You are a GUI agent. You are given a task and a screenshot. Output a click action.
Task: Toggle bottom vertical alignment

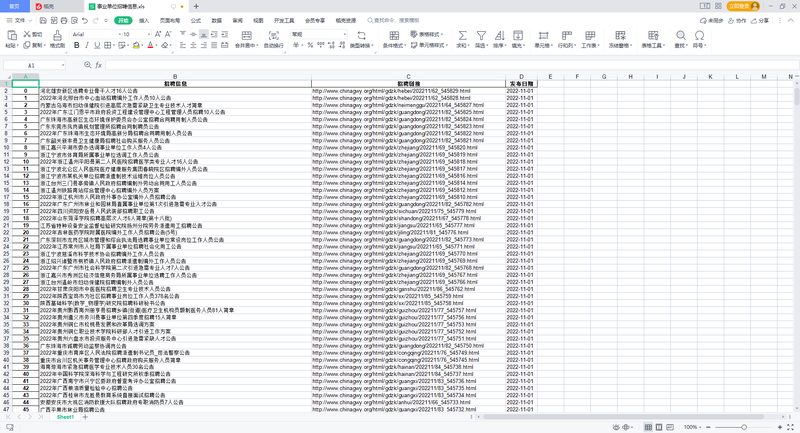click(x=204, y=34)
